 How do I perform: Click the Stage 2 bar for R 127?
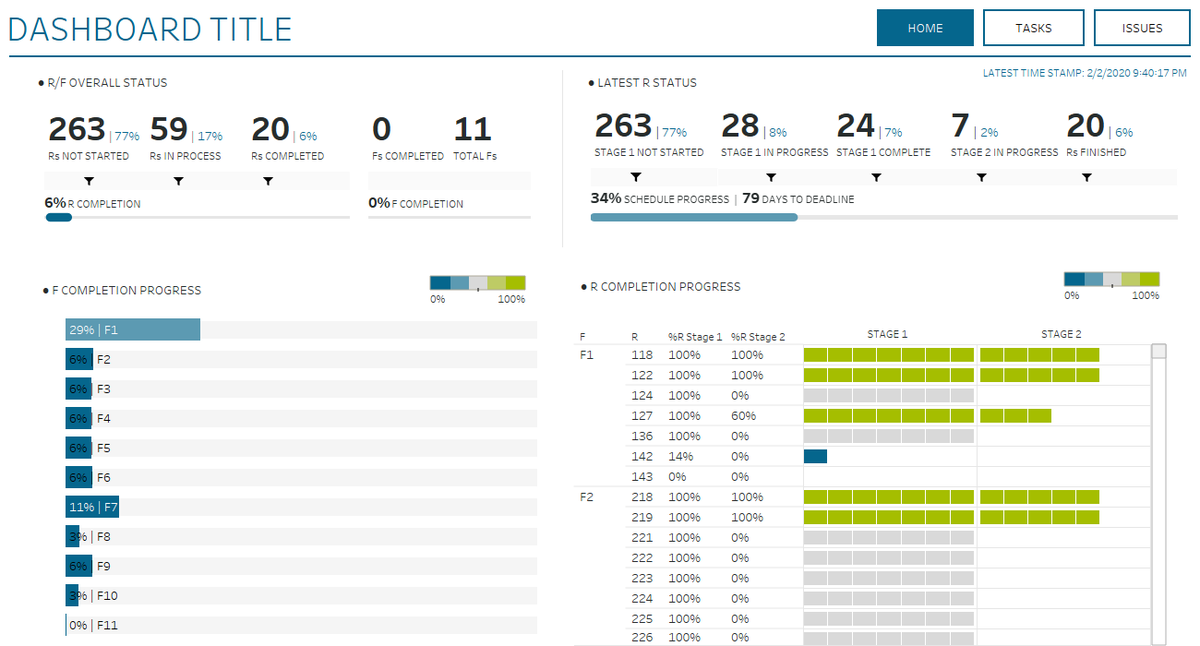point(1015,416)
